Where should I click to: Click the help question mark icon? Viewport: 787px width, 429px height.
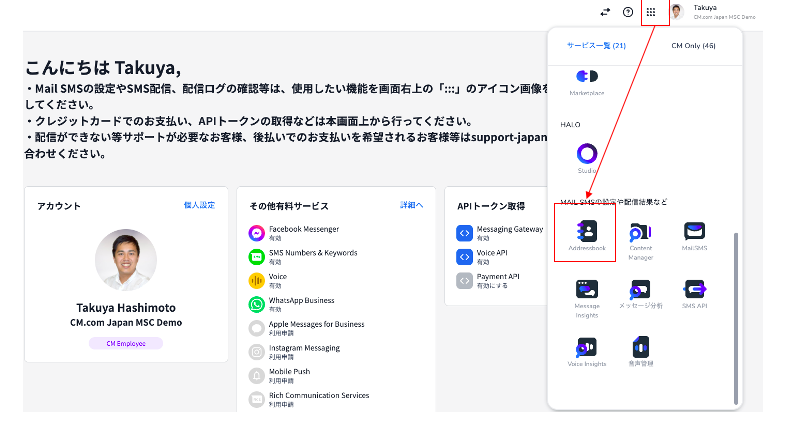coord(628,12)
